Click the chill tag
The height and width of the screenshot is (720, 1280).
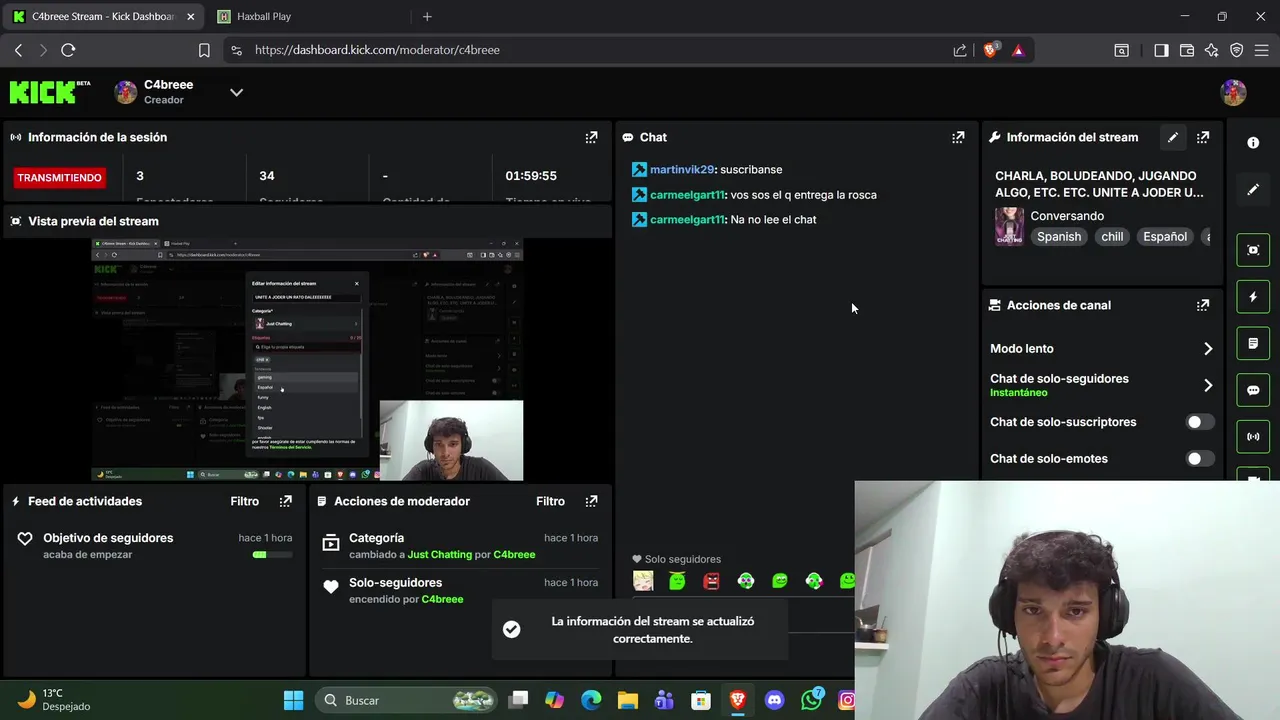pos(1113,237)
